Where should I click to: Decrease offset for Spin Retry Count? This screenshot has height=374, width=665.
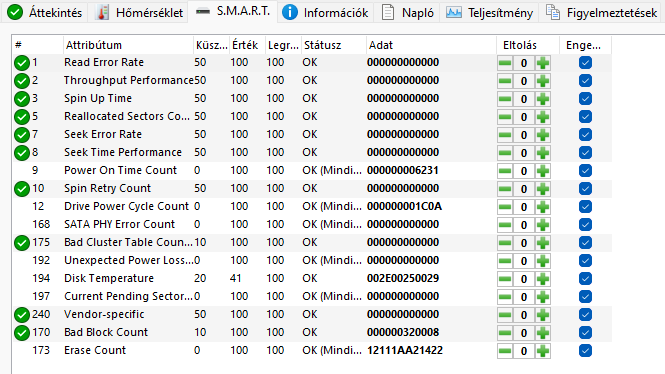(505, 189)
